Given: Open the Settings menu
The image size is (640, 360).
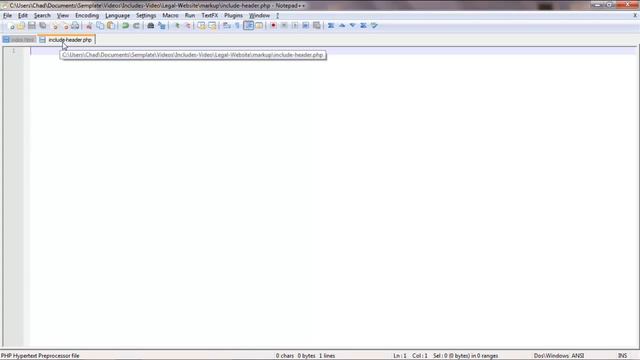Looking at the screenshot, I should [146, 16].
